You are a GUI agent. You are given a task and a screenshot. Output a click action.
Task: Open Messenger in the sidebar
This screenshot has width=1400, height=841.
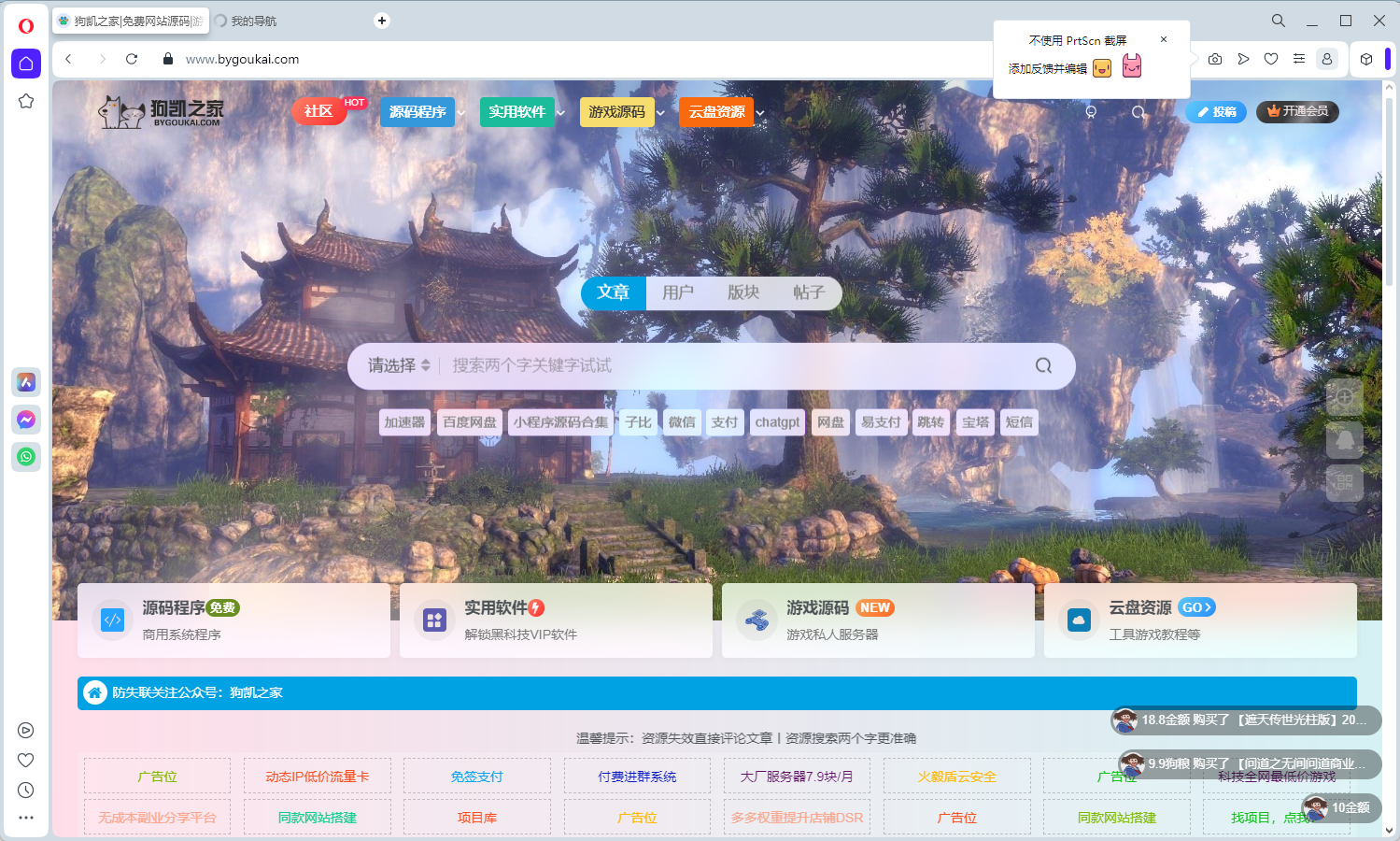pyautogui.click(x=26, y=420)
